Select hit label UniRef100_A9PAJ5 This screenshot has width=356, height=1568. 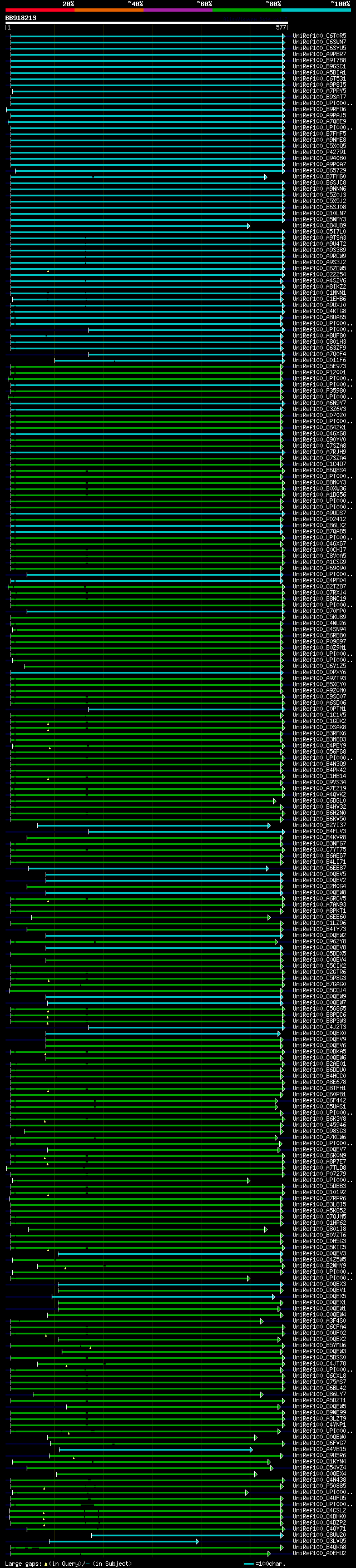point(319,116)
